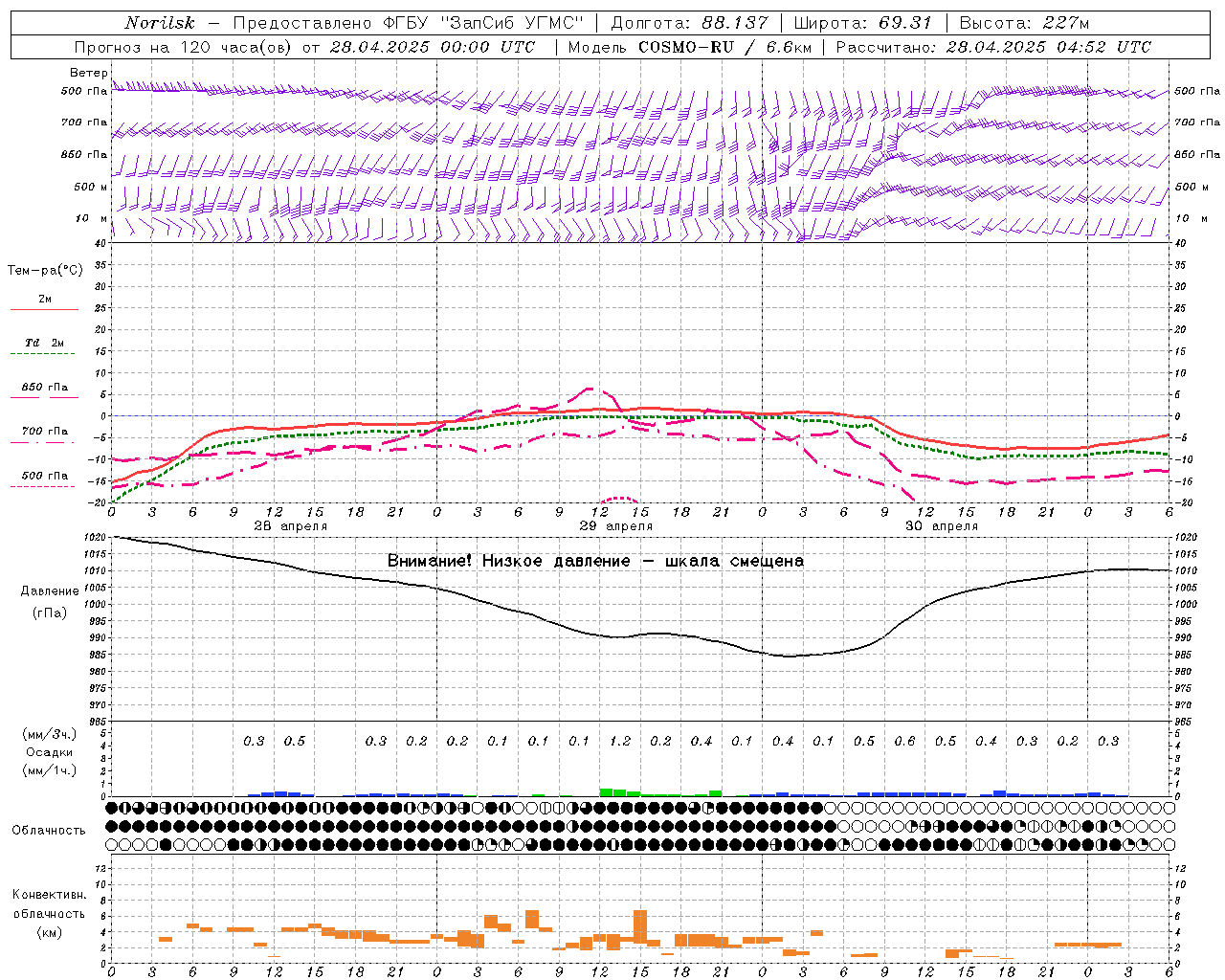Click the 'Высота: 227м' header field
Viewport: 1225px width, 980px height.
[x=1024, y=23]
